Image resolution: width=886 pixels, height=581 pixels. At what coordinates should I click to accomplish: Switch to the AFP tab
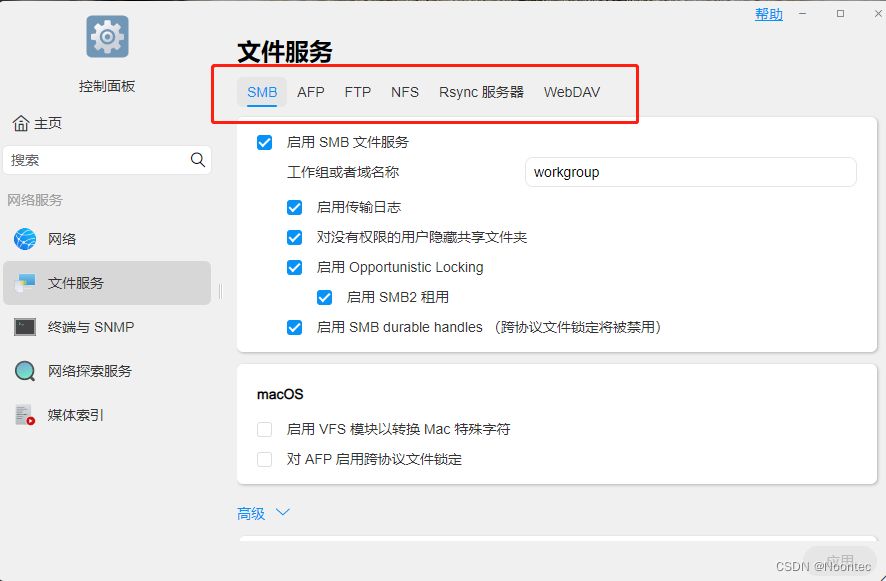click(310, 91)
